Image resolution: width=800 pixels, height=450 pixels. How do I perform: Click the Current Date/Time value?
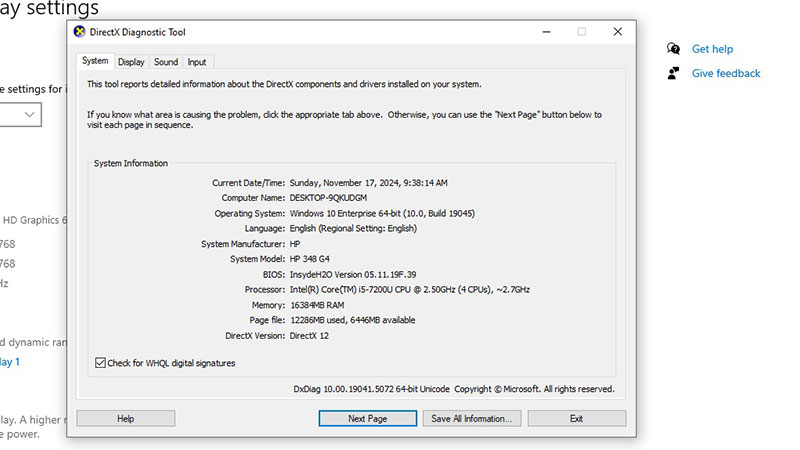(x=368, y=183)
